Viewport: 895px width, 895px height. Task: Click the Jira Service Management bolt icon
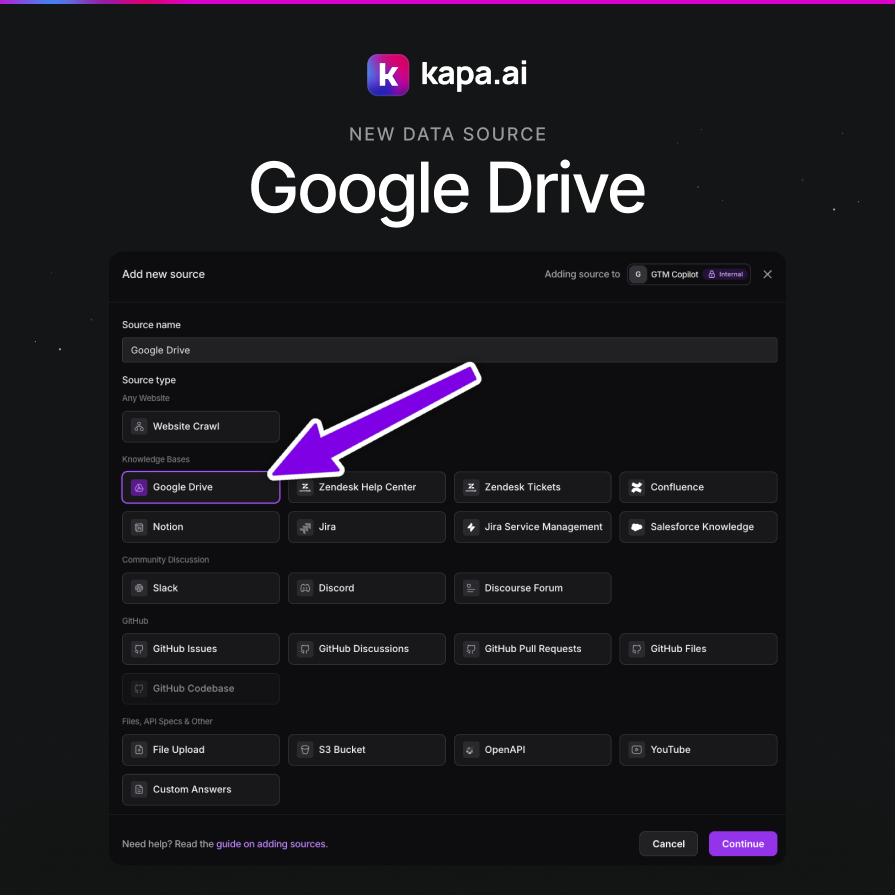point(471,527)
